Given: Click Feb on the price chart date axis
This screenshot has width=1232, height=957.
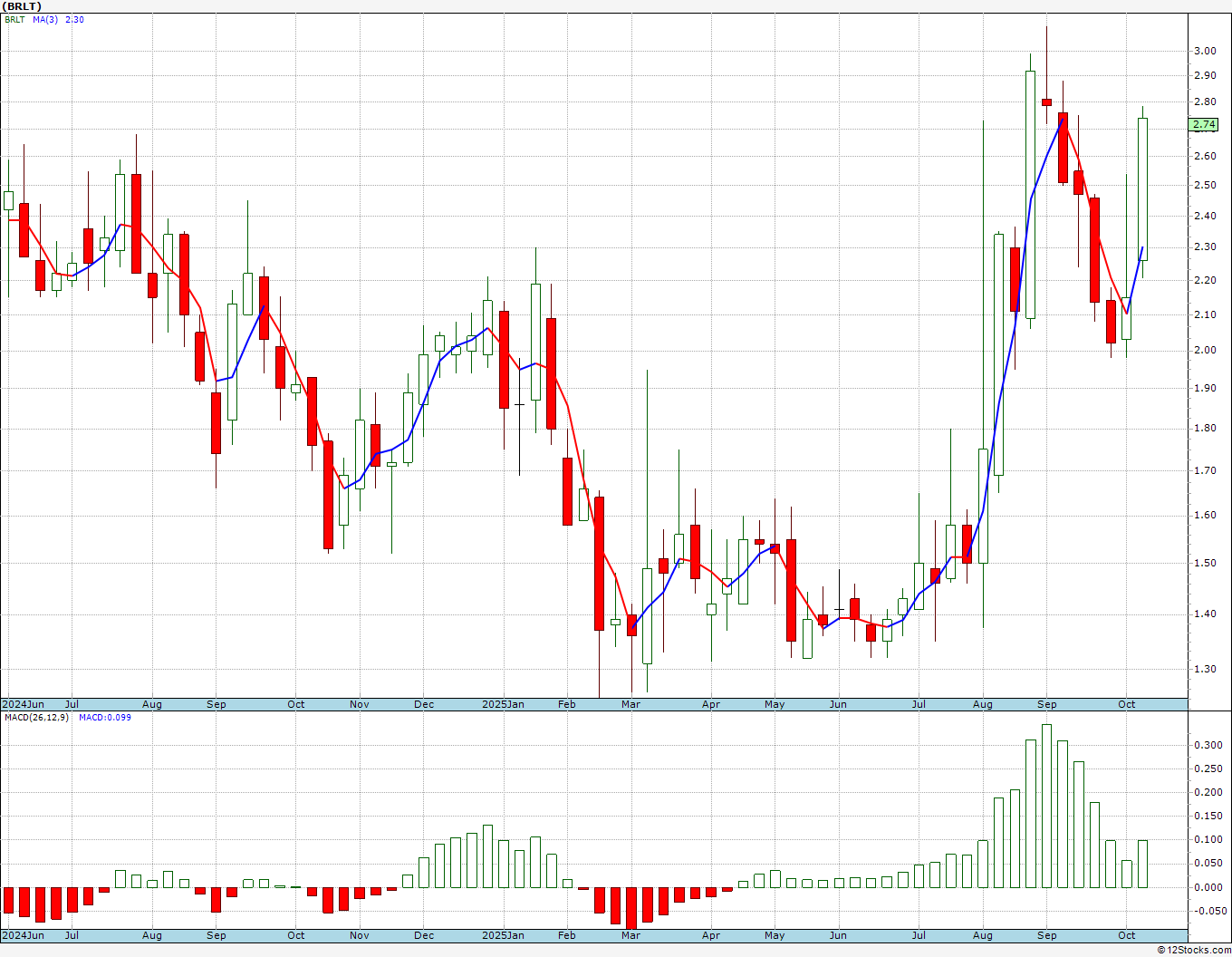Looking at the screenshot, I should (567, 704).
